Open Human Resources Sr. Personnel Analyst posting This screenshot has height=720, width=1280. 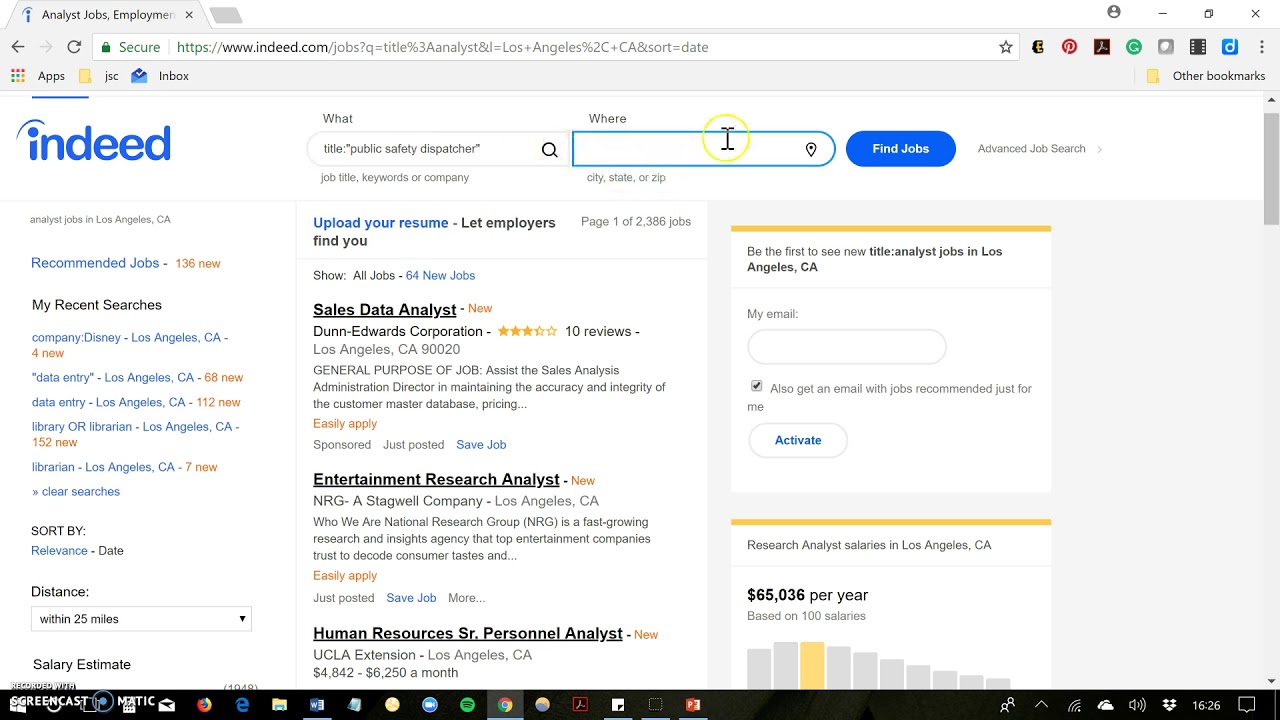pos(468,634)
